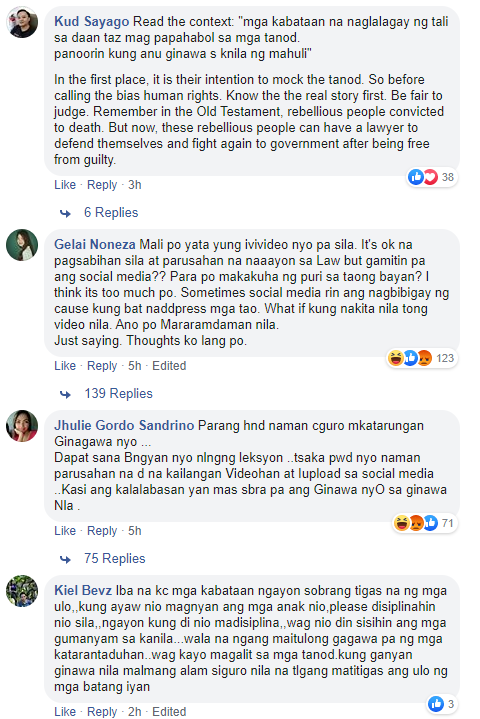Screen dimensions: 480x719
Task: Click the reply arrow icon beside 75 Replies
Action: pos(65,559)
